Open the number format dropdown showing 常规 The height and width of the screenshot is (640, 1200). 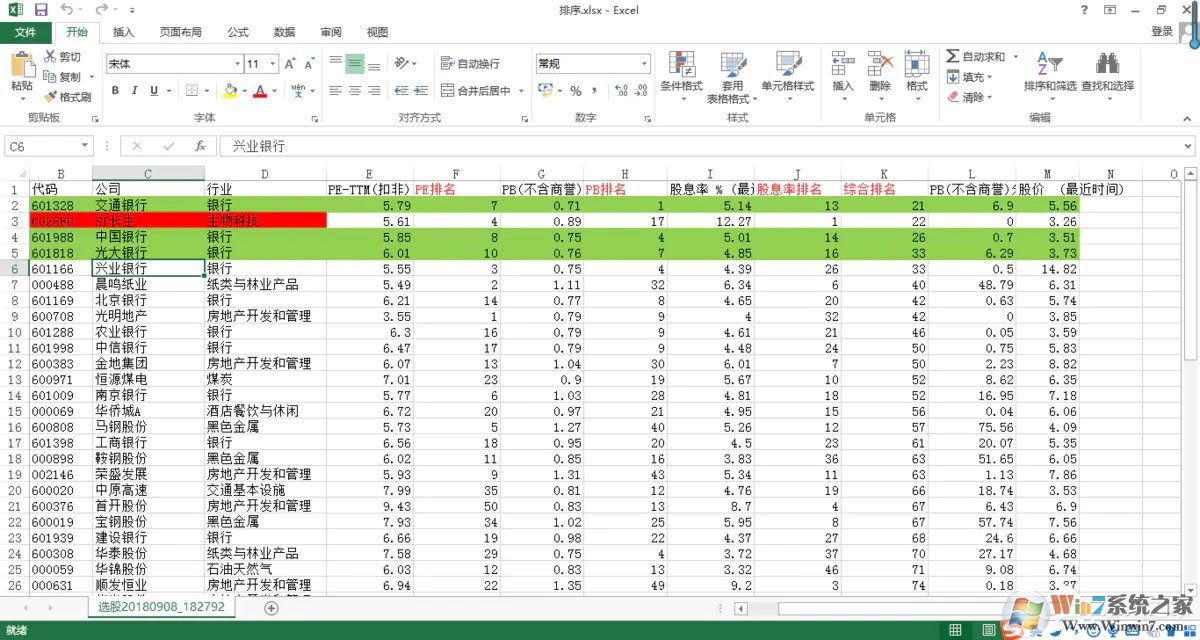(646, 62)
